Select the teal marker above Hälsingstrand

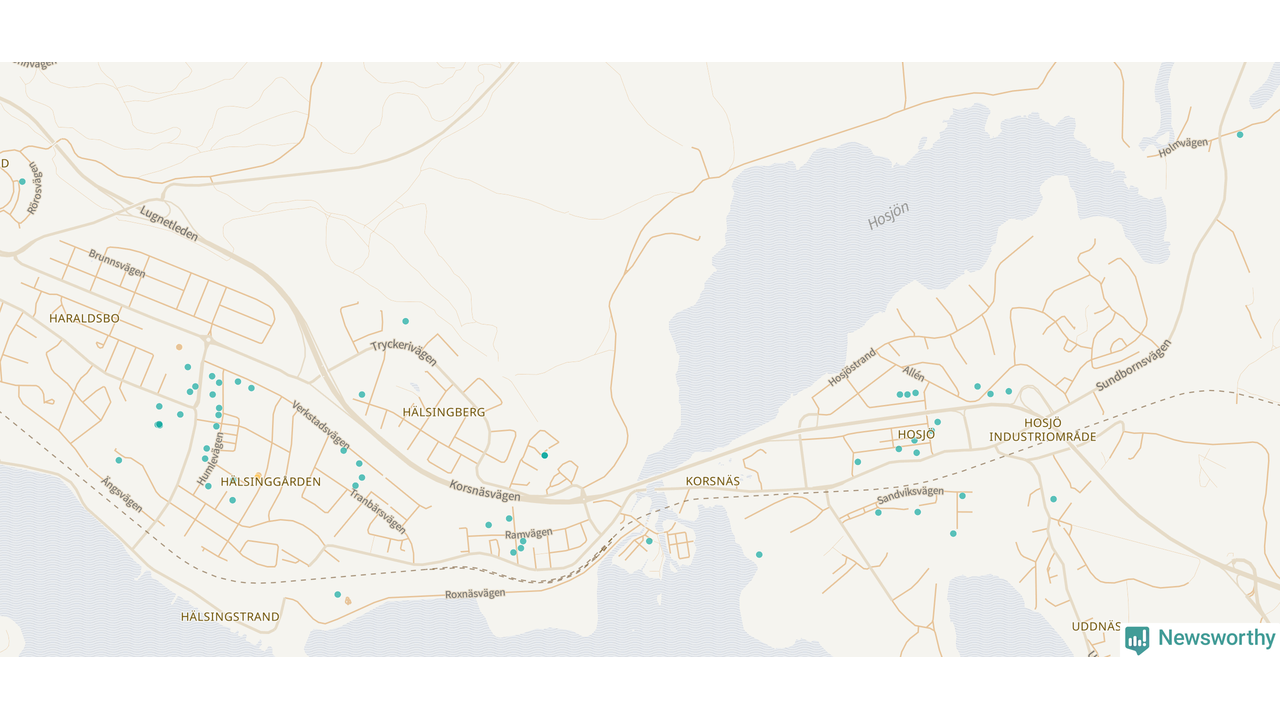click(337, 595)
